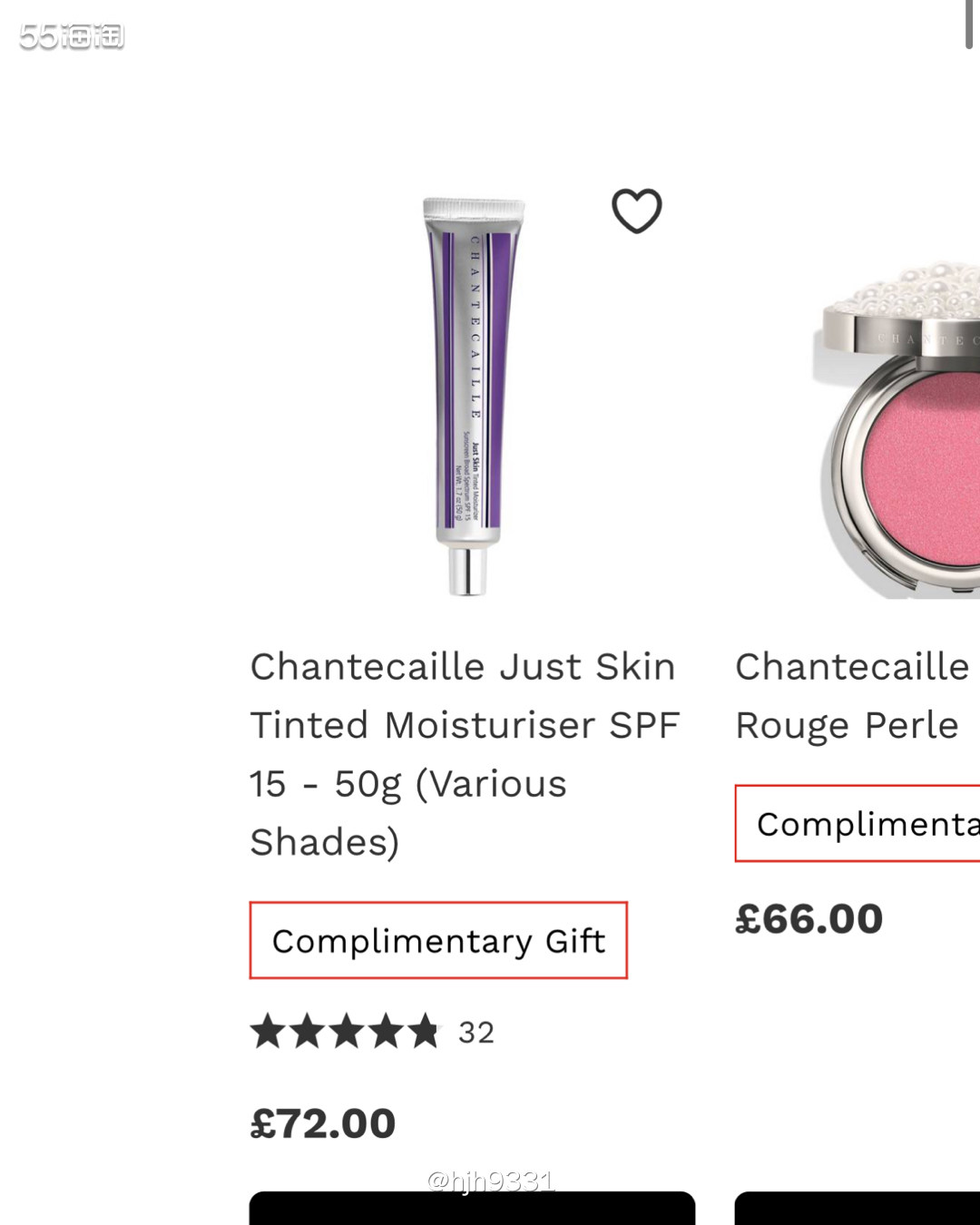The image size is (980, 1225).
Task: Click the silver cap of the moisturiser tube
Action: coord(468,572)
